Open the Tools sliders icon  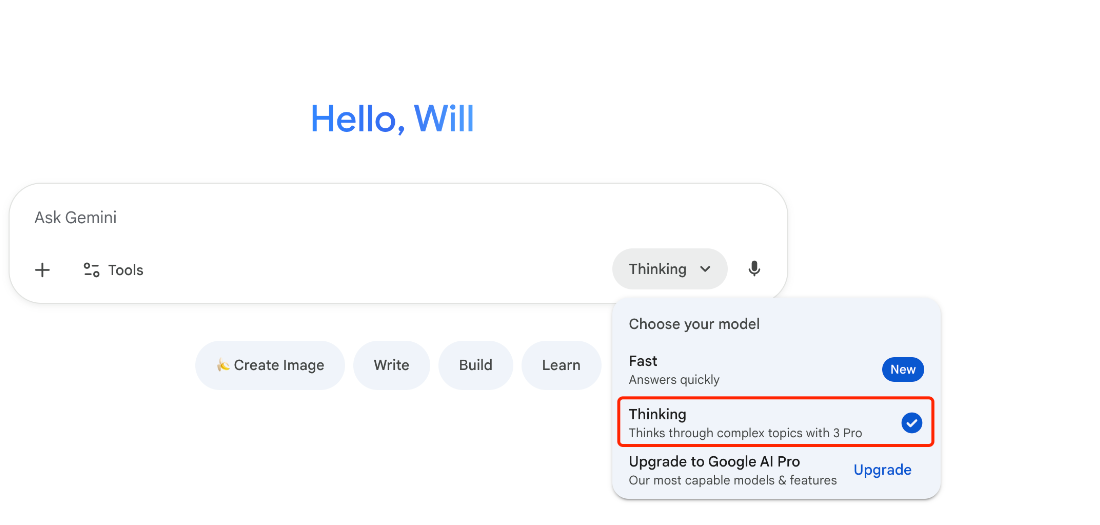(91, 270)
